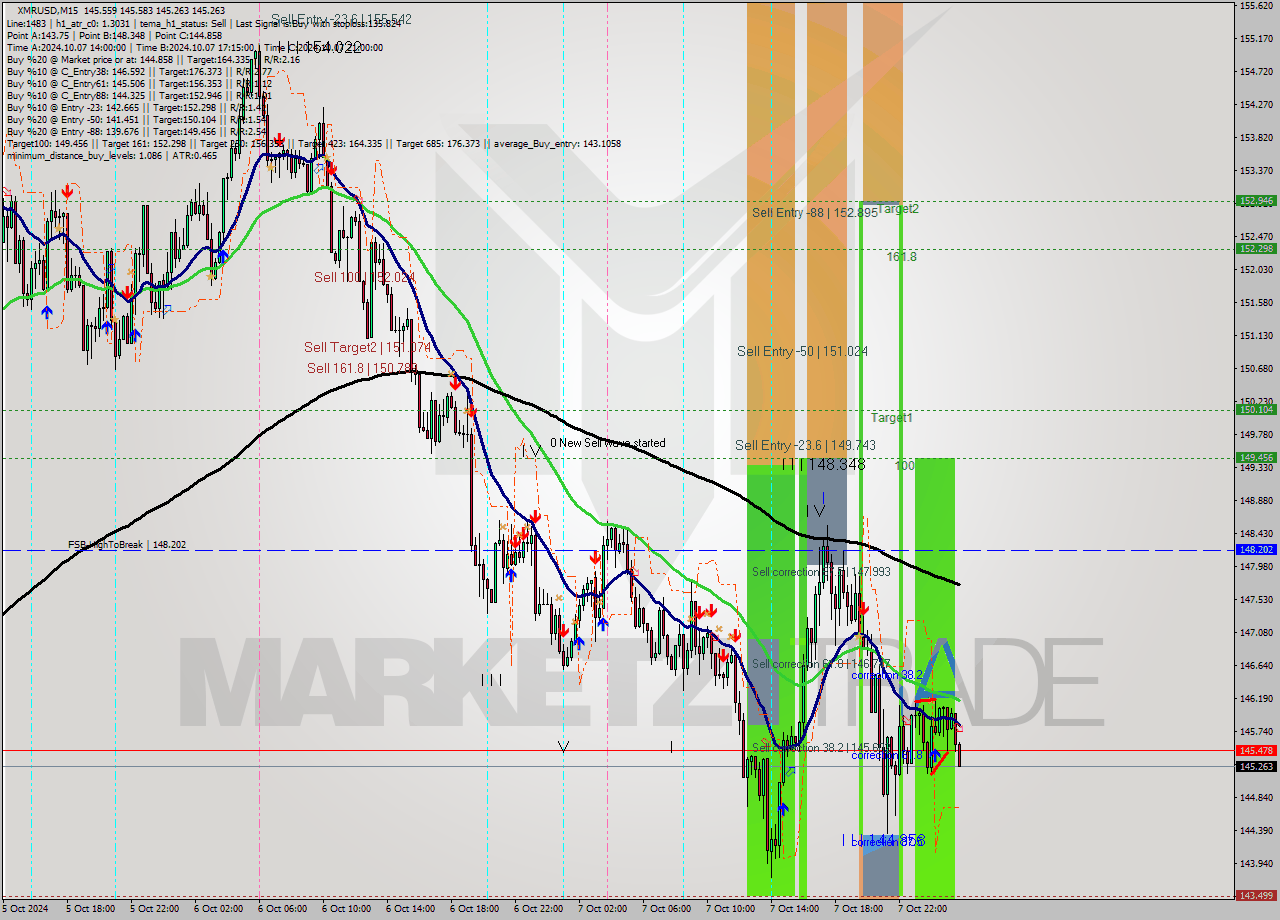
Task: Click the Sell 161.8 | 150.759 label
Action: pos(362,368)
